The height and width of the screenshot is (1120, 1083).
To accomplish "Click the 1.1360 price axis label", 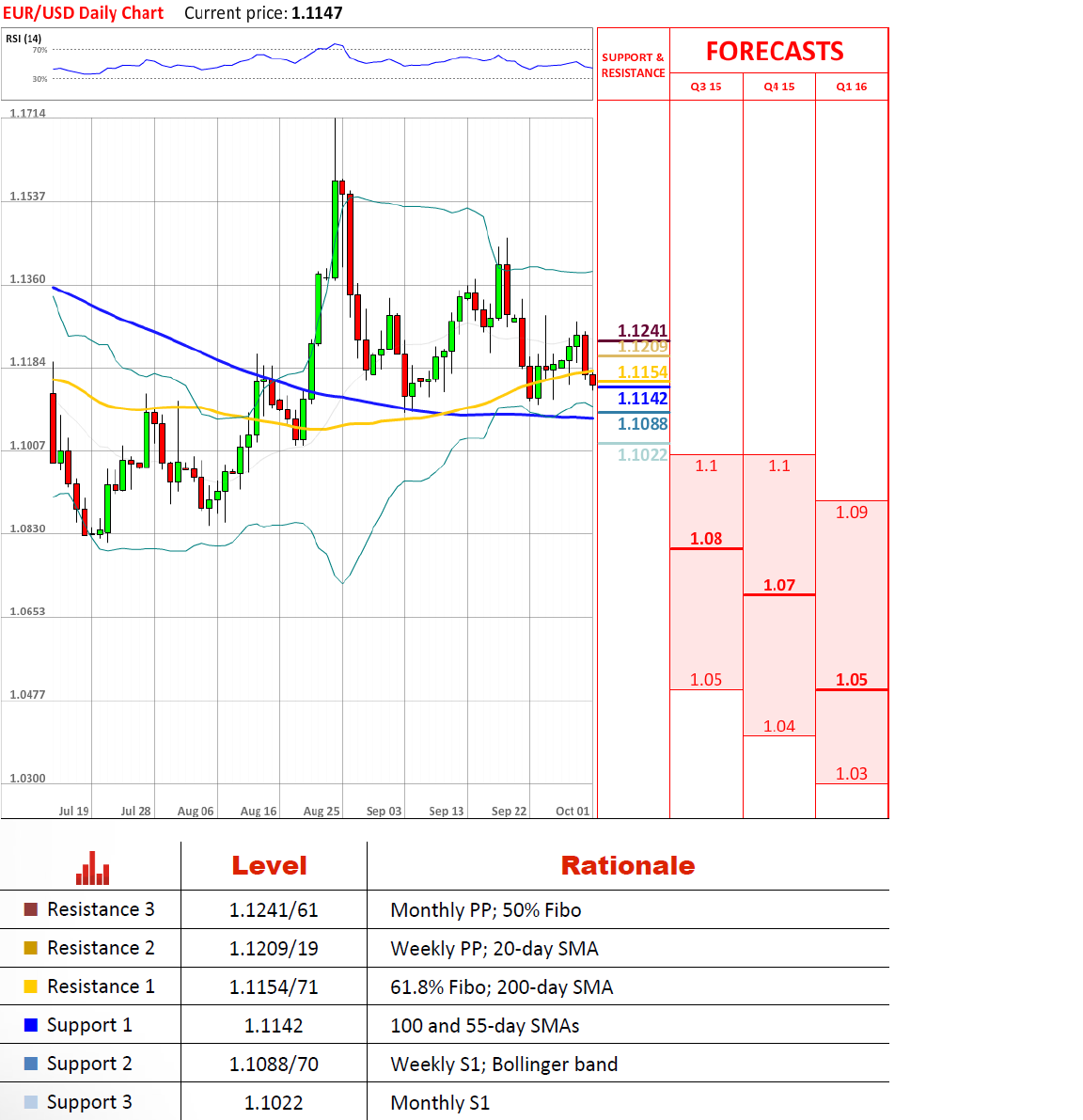I will (x=27, y=278).
